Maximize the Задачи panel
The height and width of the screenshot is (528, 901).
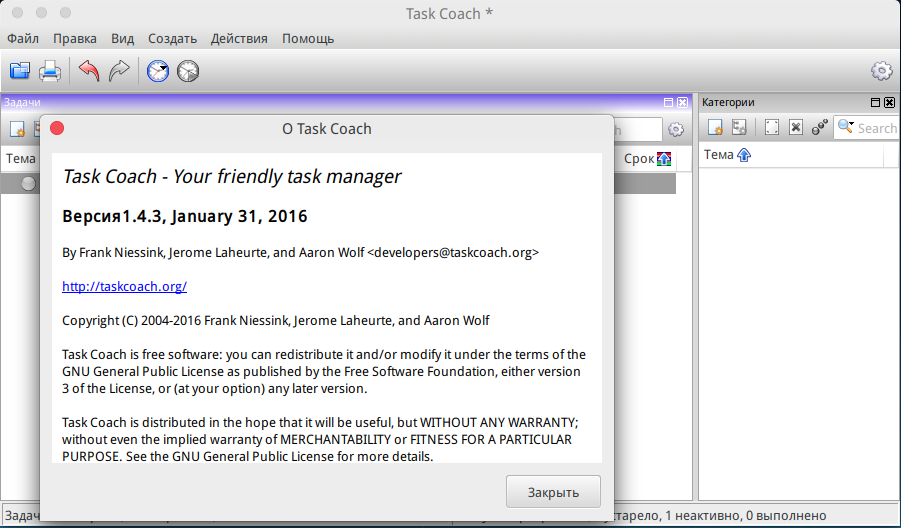(x=668, y=102)
